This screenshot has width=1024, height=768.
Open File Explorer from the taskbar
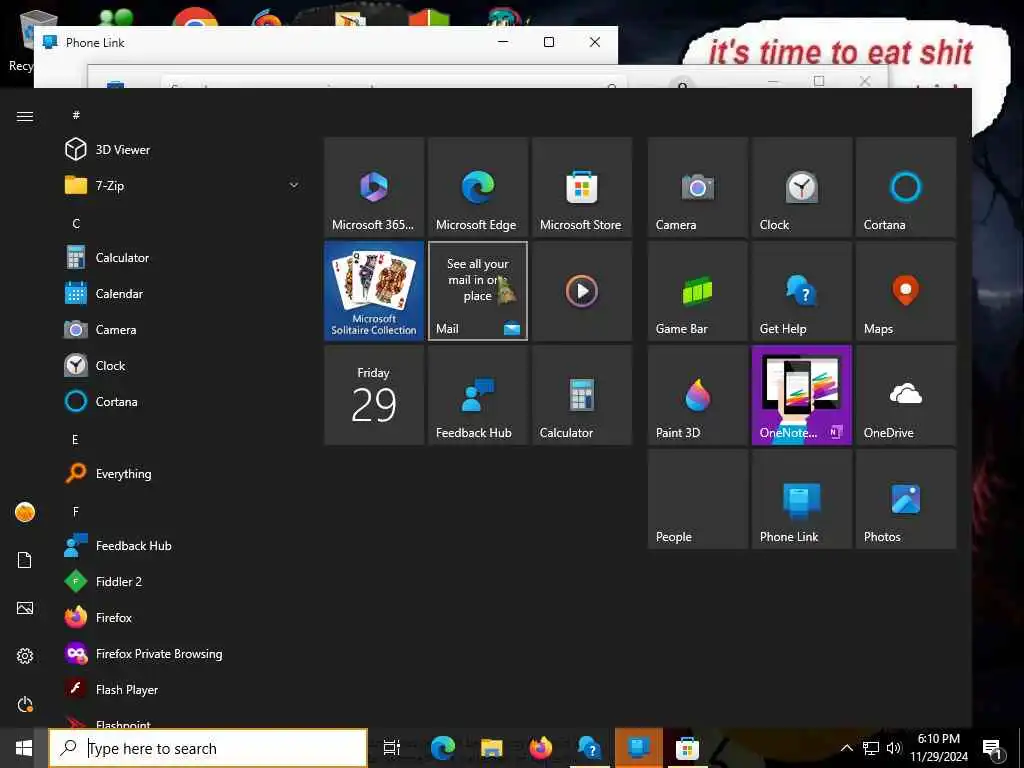pyautogui.click(x=491, y=748)
